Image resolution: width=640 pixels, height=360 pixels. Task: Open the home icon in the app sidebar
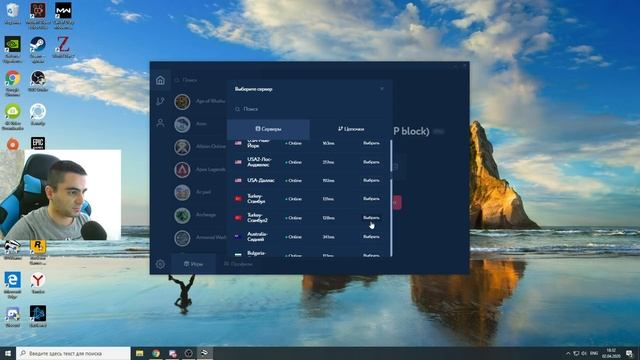(160, 80)
